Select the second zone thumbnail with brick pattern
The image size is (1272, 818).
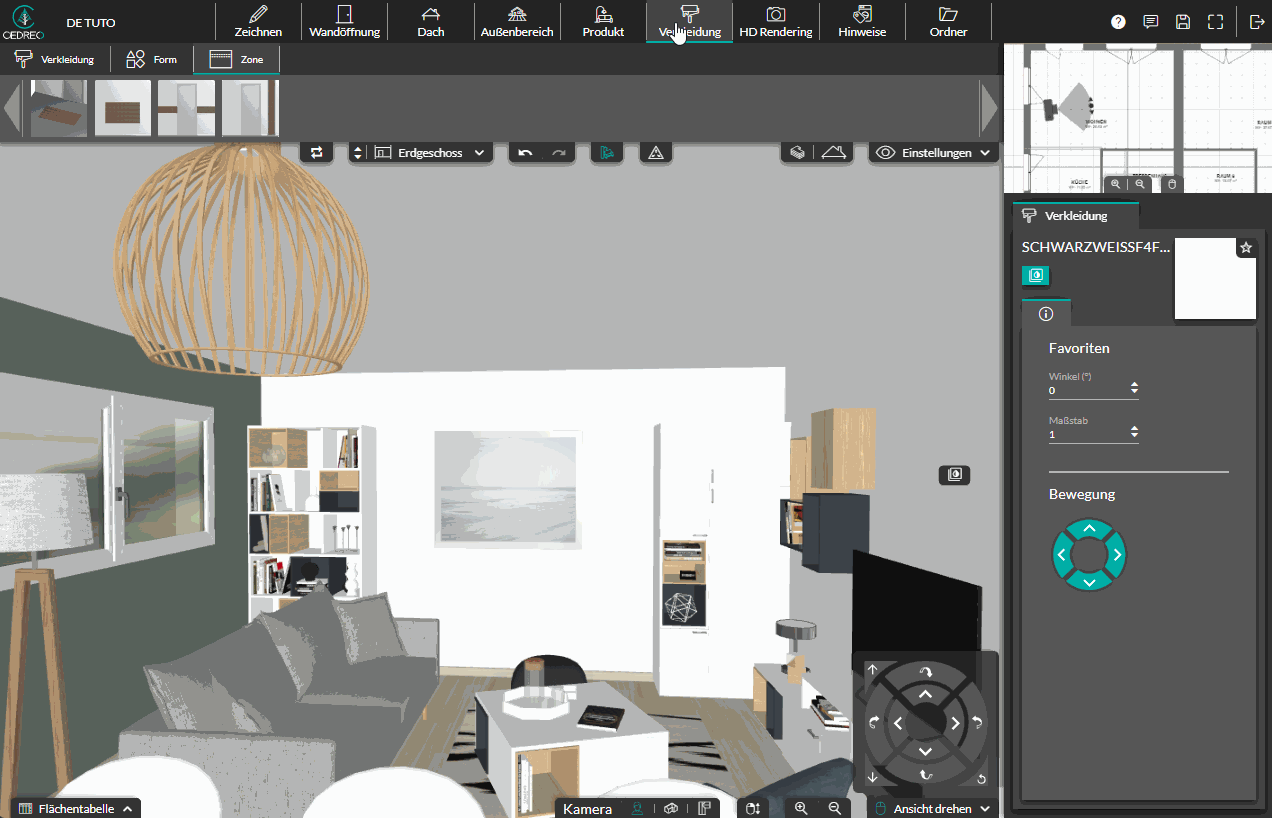click(123, 108)
